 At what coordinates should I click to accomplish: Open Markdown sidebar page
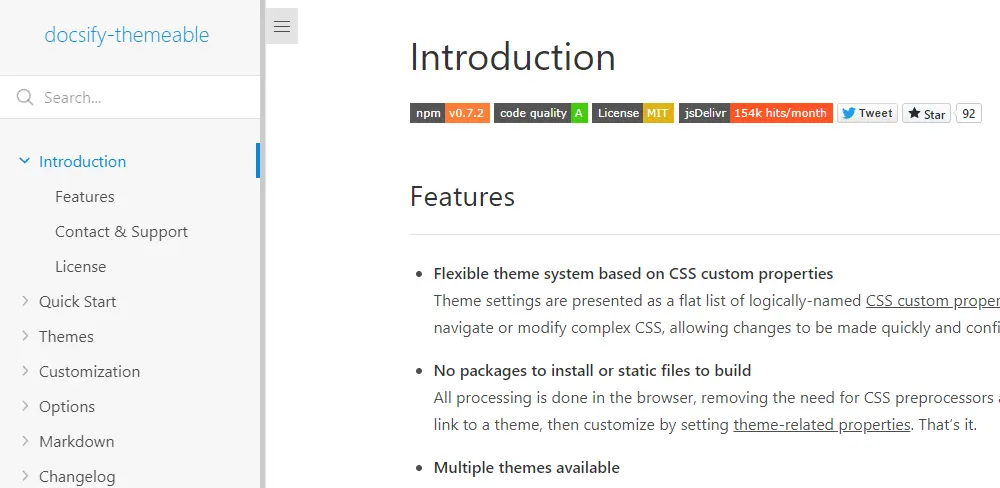click(x=77, y=441)
